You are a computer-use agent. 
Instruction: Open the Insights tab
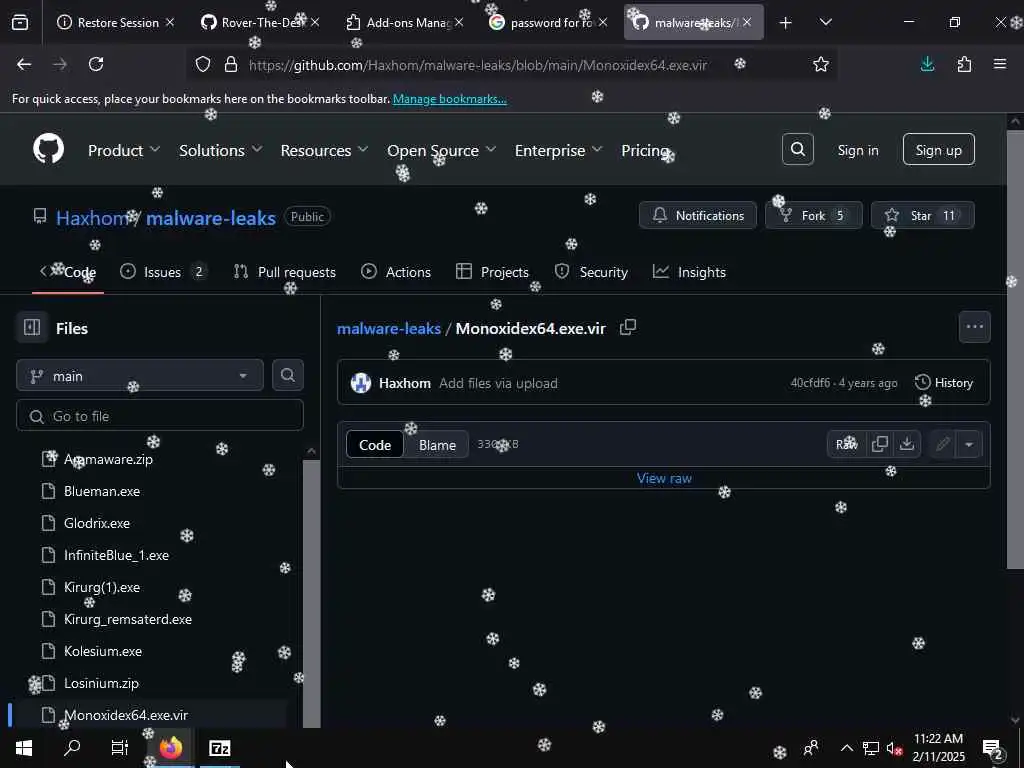(689, 272)
